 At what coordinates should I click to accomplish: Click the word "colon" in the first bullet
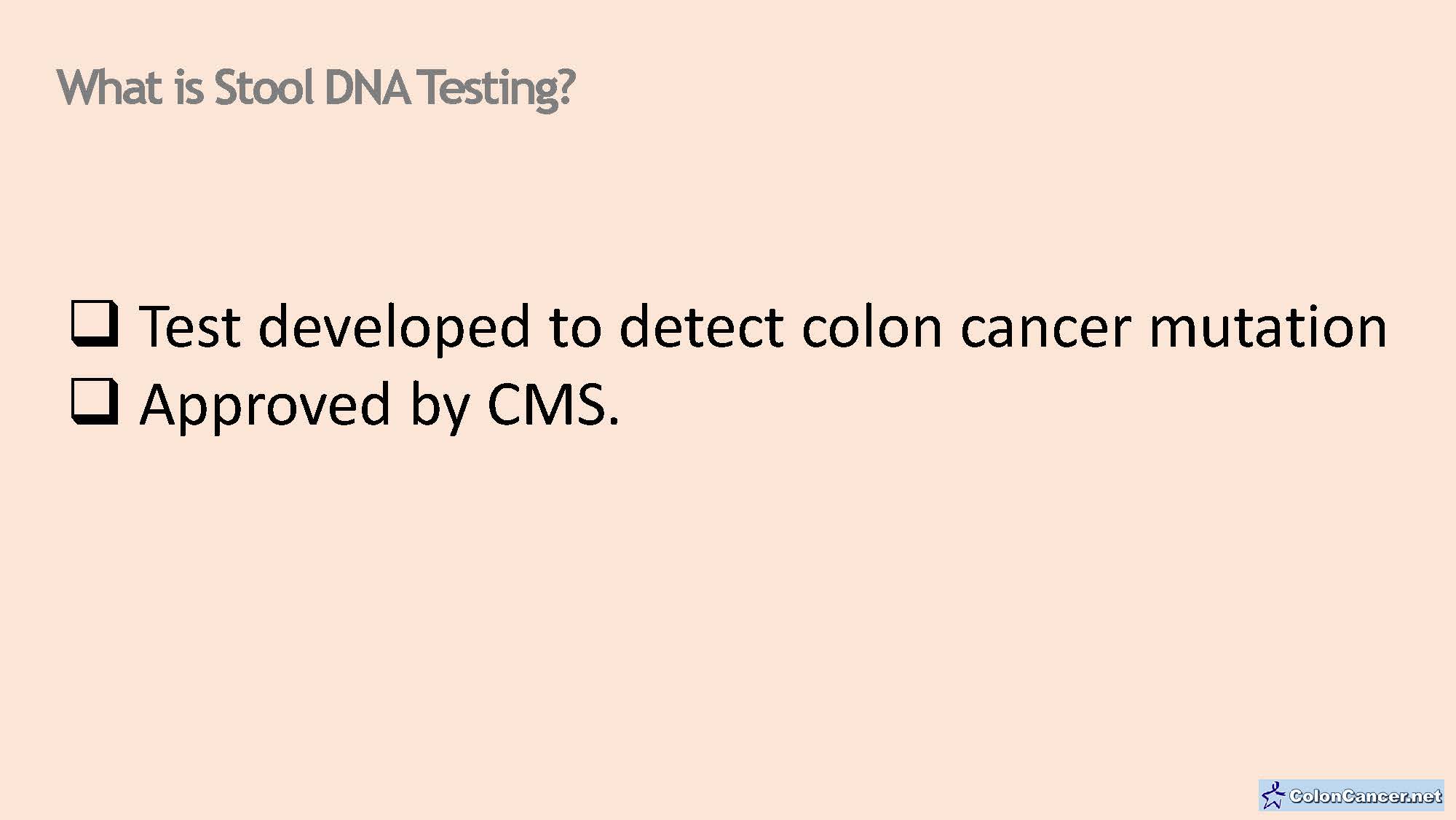coord(871,326)
